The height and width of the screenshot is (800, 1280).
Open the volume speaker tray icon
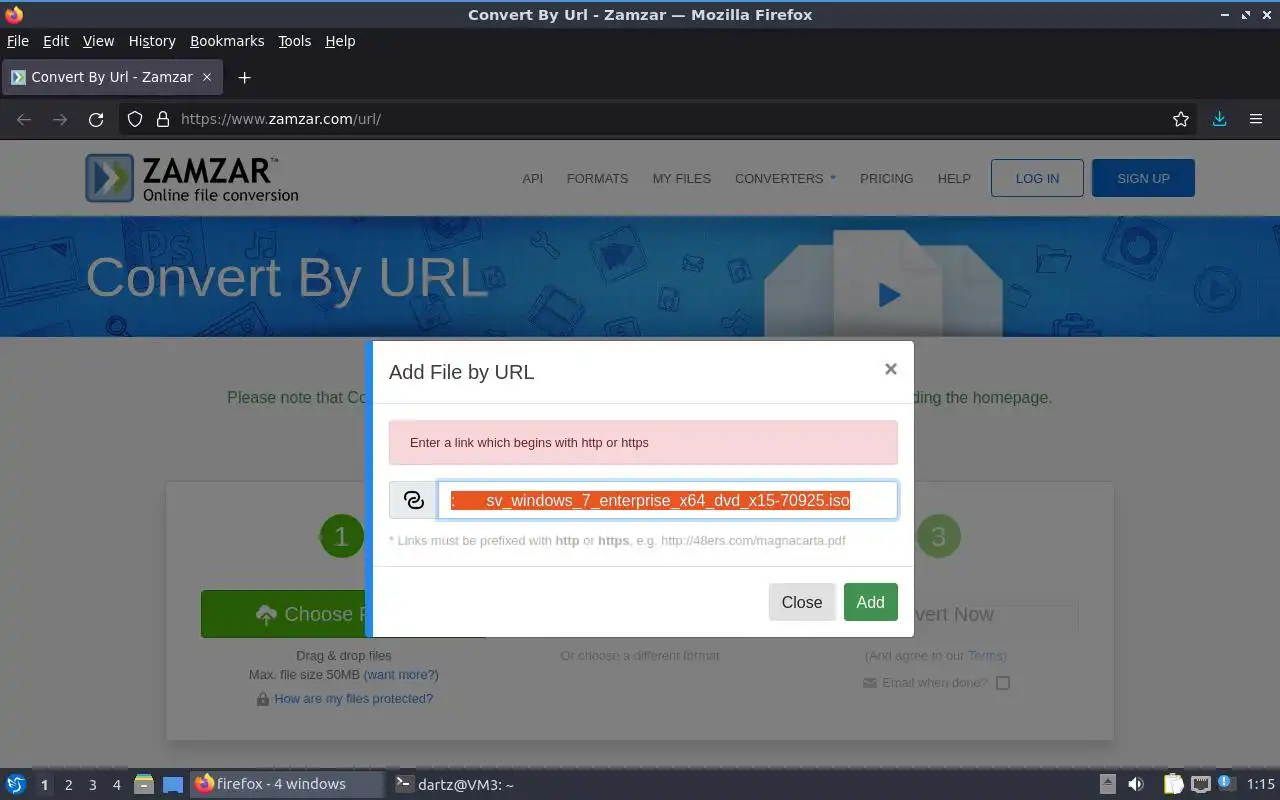pos(1136,784)
